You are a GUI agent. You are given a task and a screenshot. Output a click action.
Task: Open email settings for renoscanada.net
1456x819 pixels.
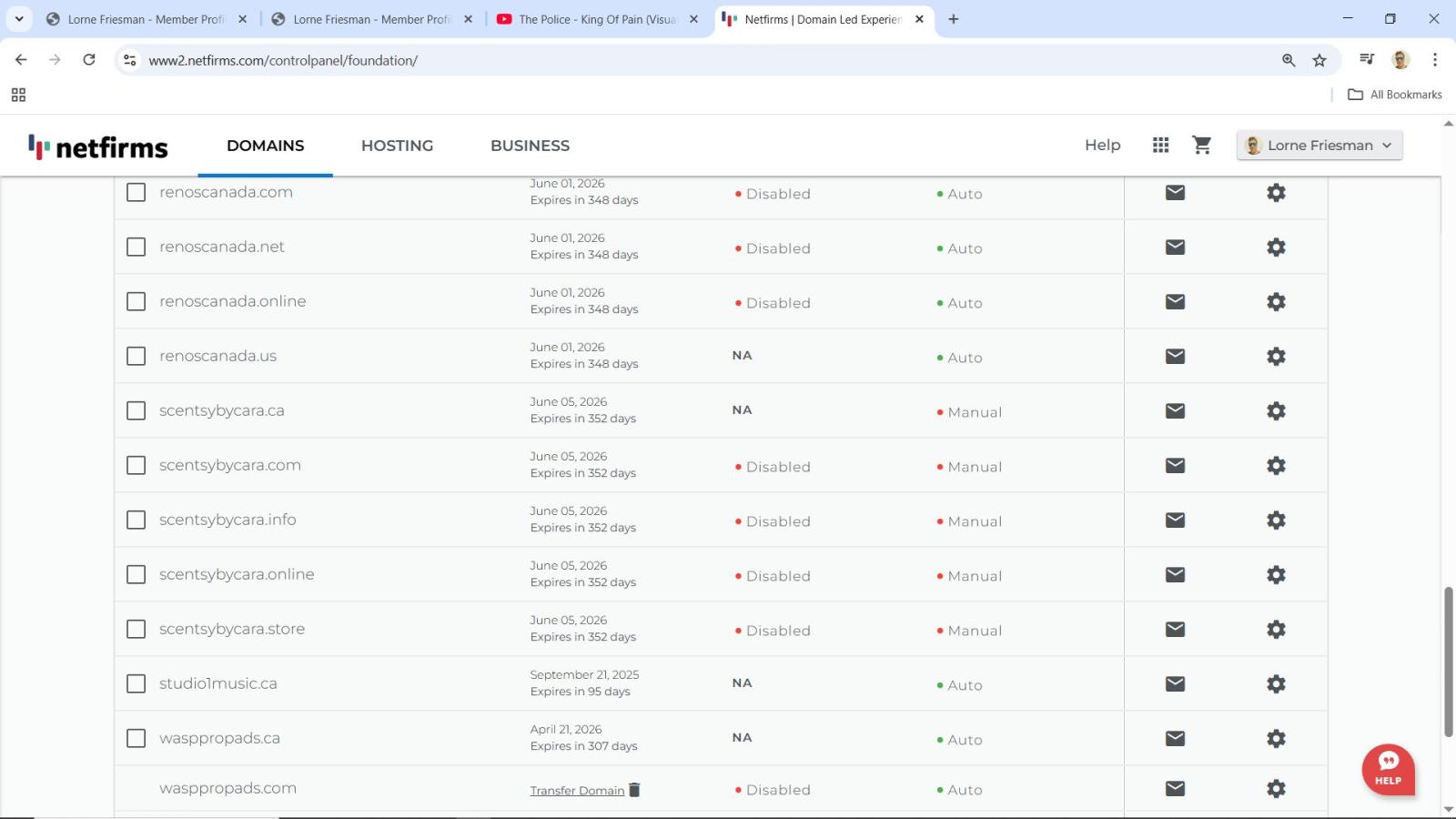coord(1175,248)
